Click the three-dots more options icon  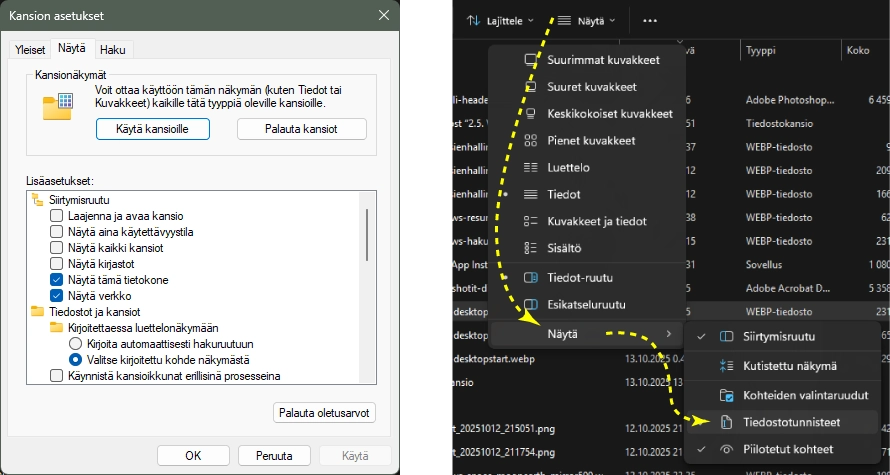point(650,21)
